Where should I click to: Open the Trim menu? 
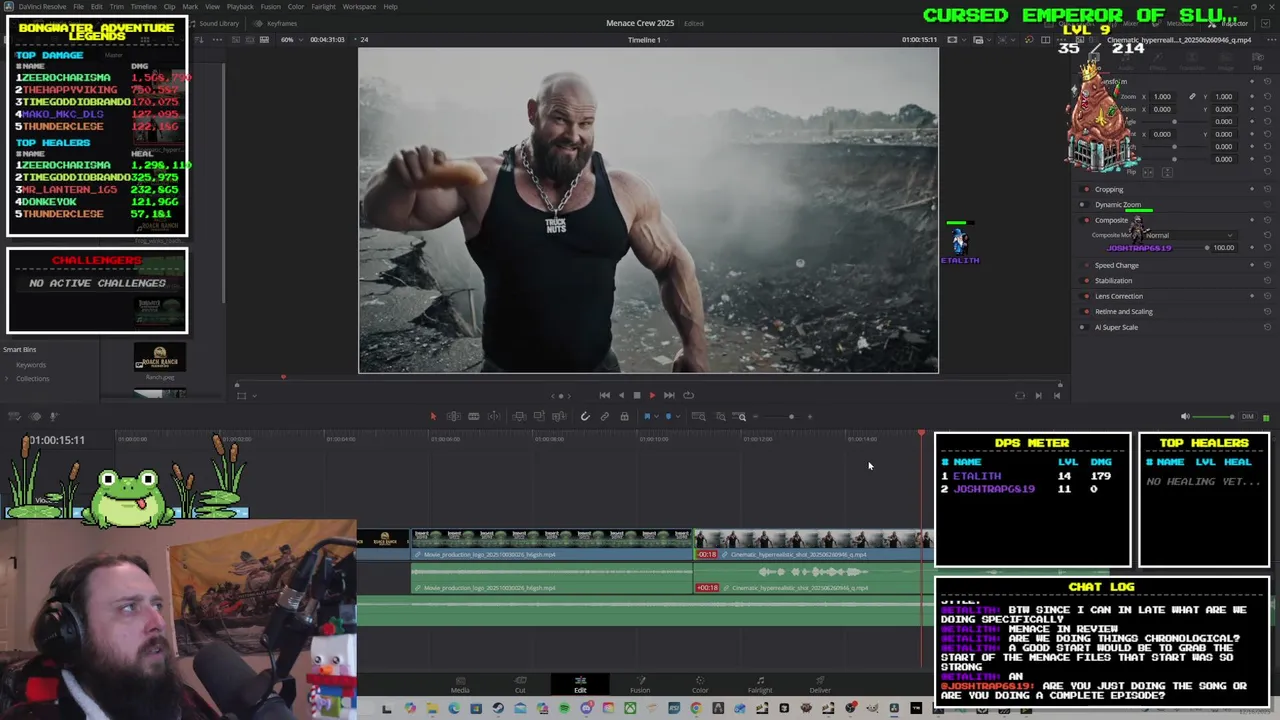(117, 7)
